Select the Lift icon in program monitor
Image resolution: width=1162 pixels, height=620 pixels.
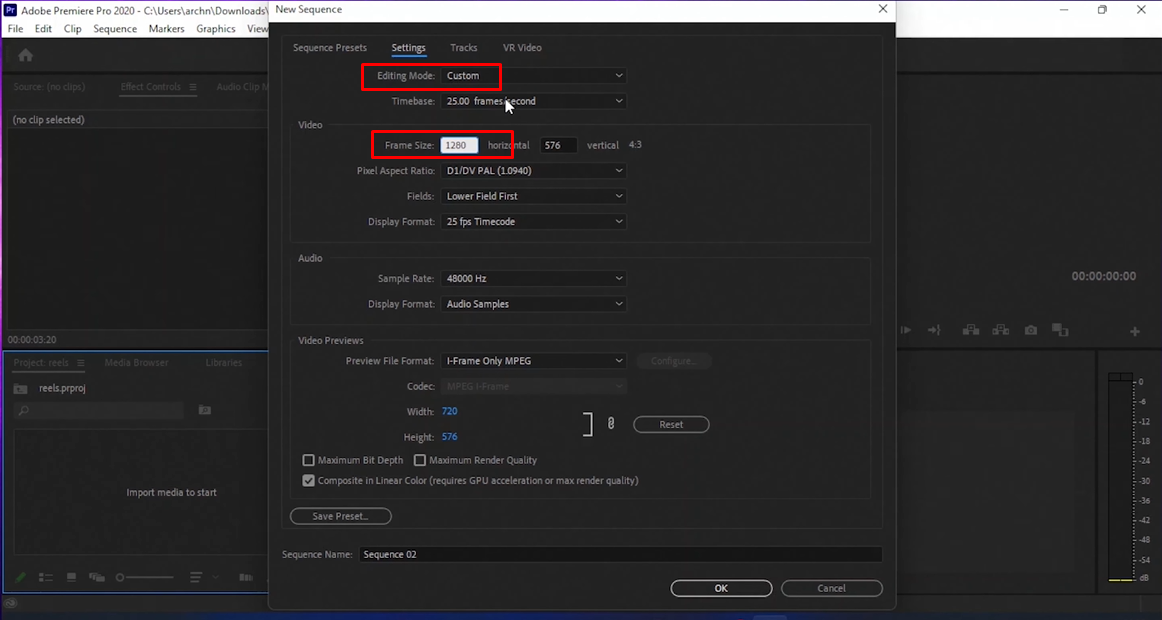970,330
